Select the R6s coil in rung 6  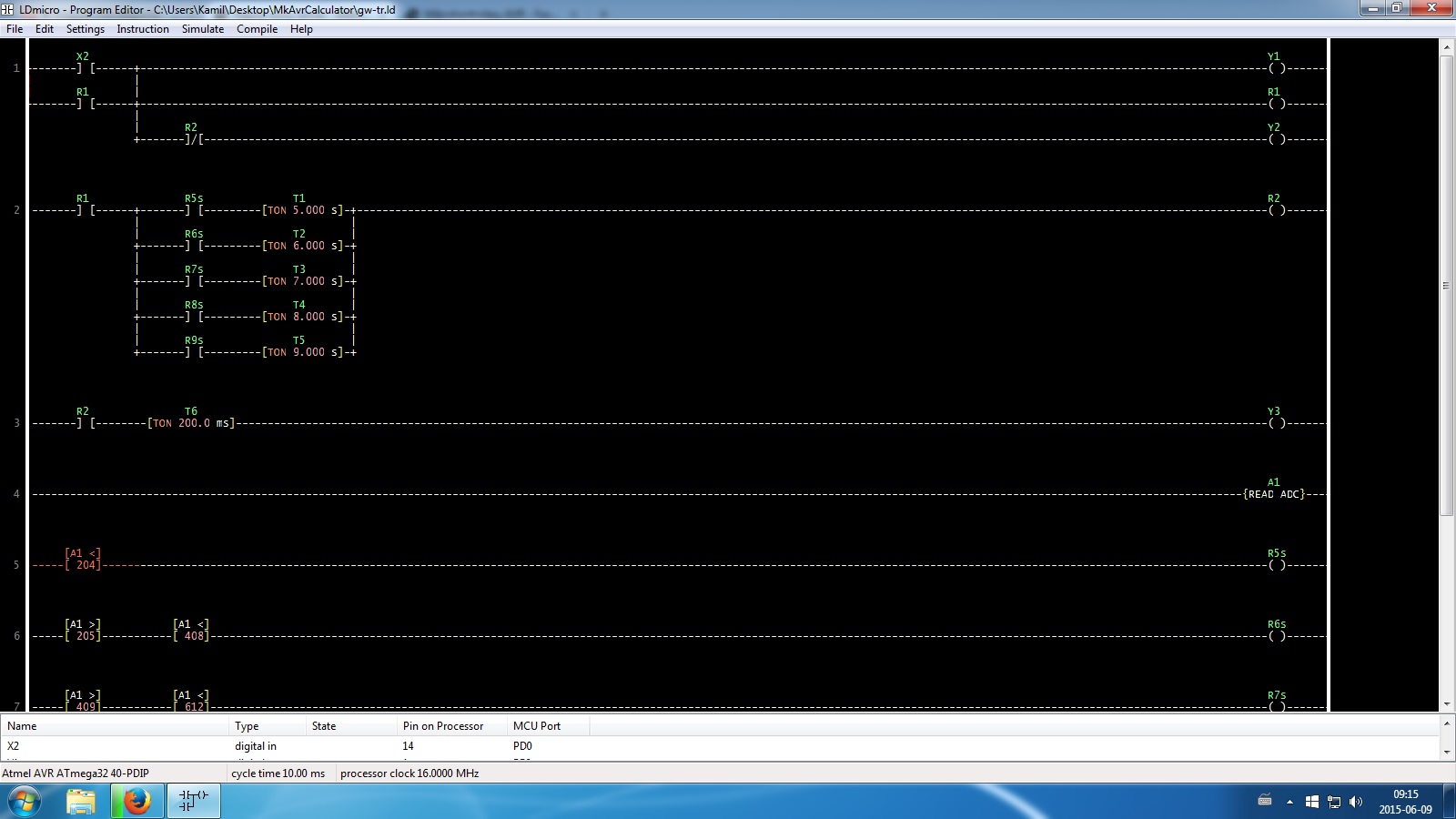(x=1277, y=631)
